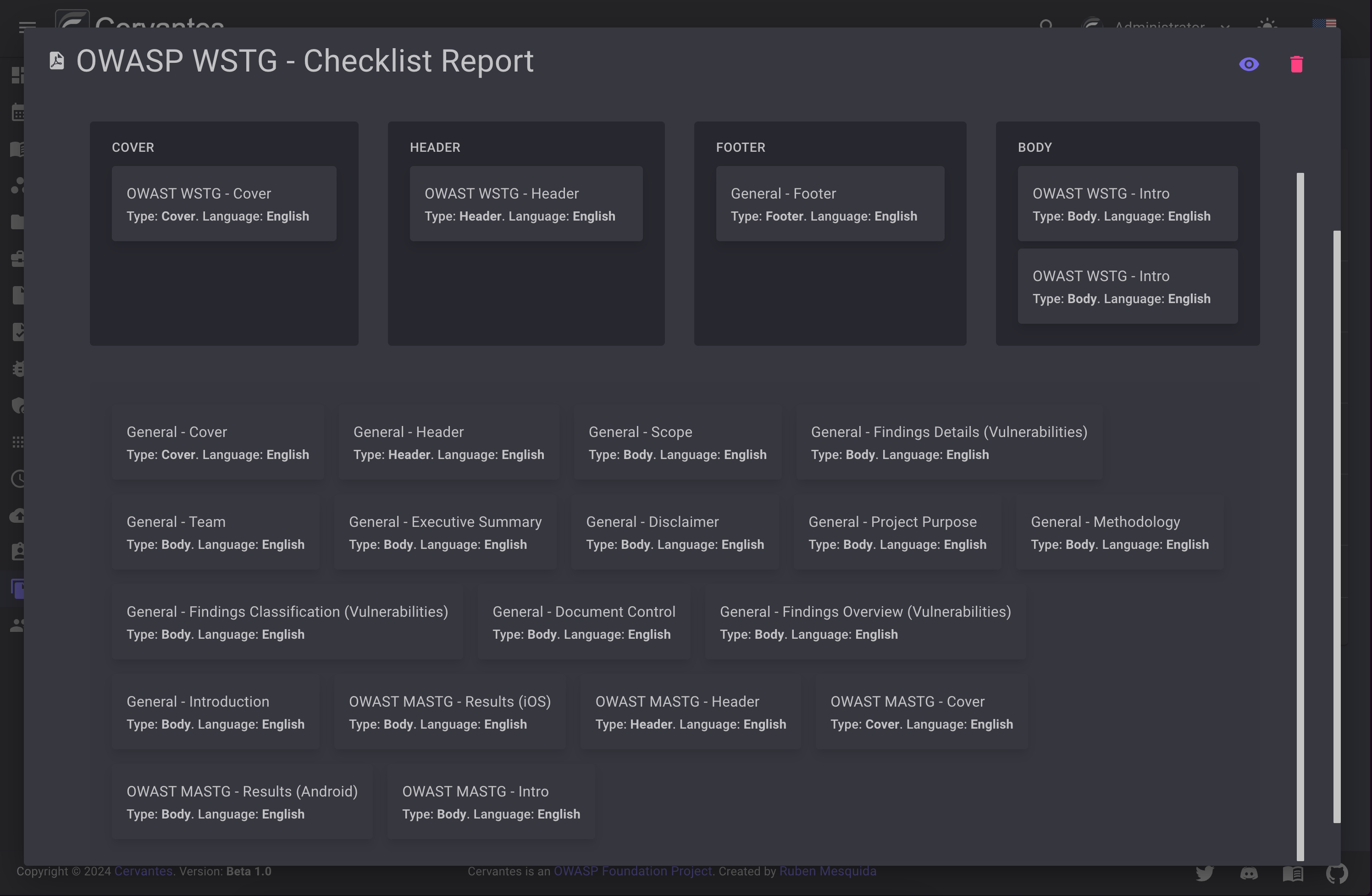
Task: Toggle the sun light-theme icon in the top bar
Action: point(1267,25)
